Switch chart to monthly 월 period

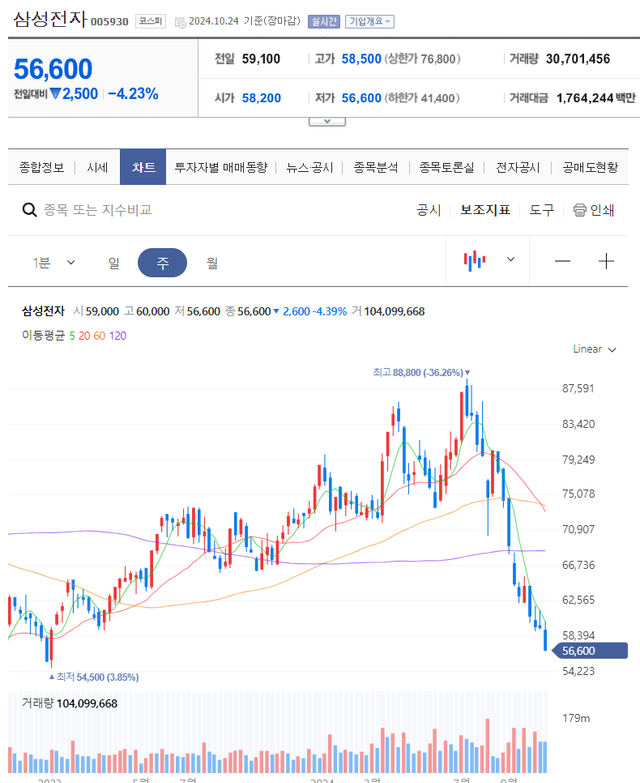(x=212, y=262)
